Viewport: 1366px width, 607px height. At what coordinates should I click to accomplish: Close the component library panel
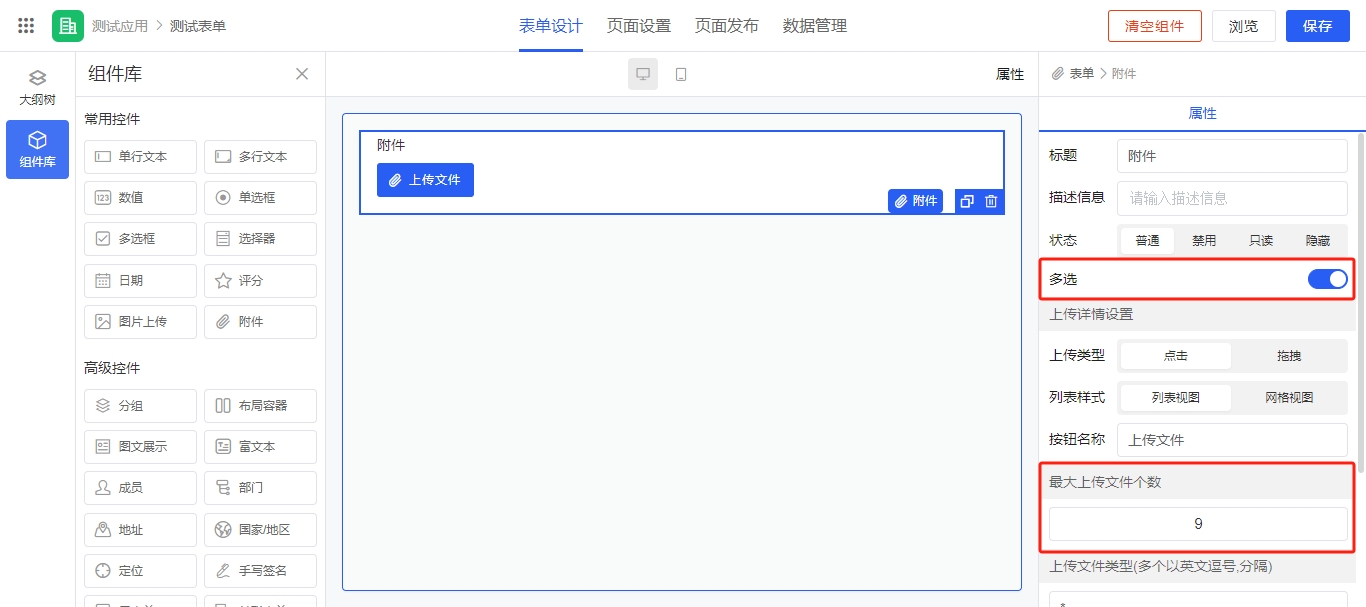302,74
